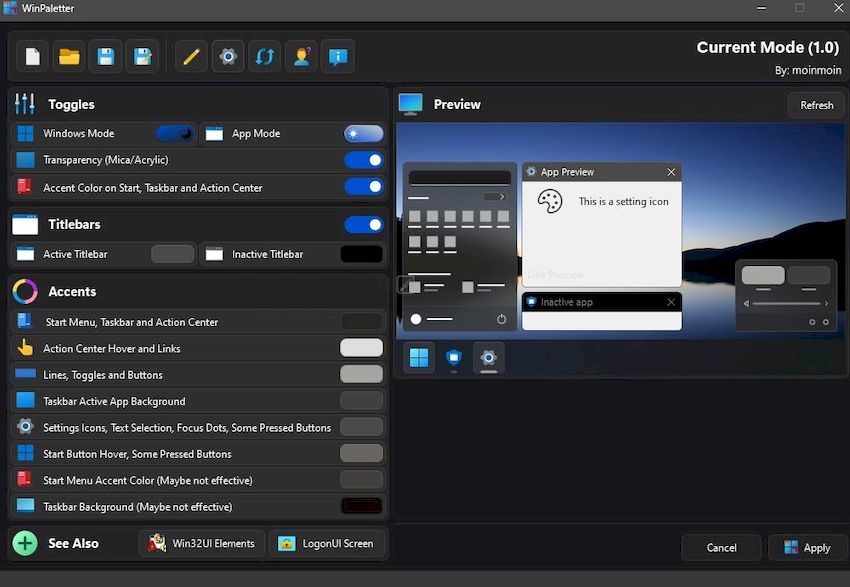
Task: Click the refresh/sync arrows icon
Action: coord(264,56)
